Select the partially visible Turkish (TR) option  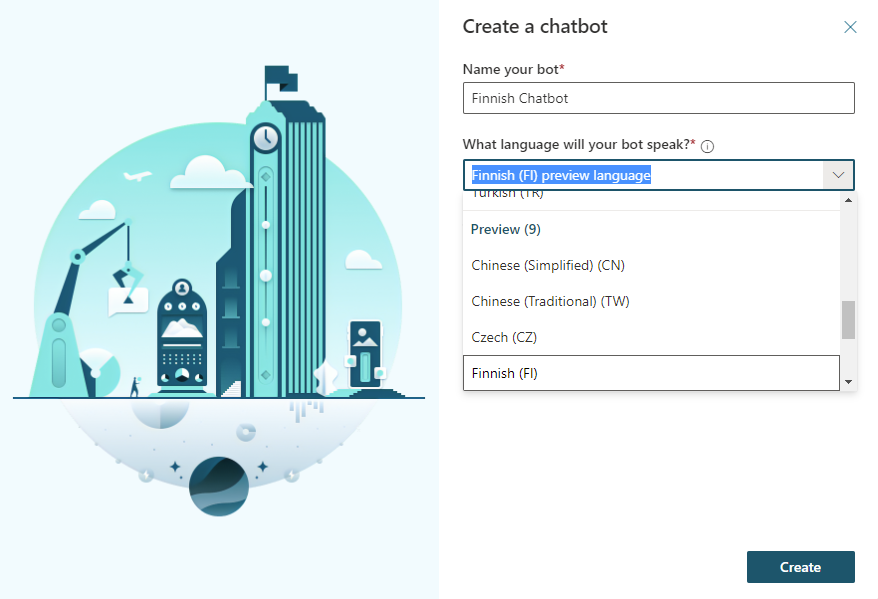651,197
